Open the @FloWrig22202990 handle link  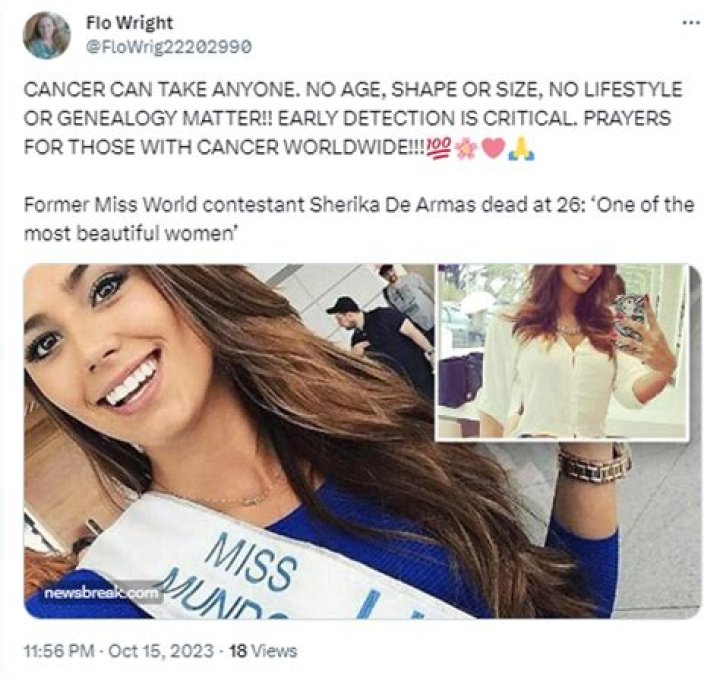pos(169,46)
